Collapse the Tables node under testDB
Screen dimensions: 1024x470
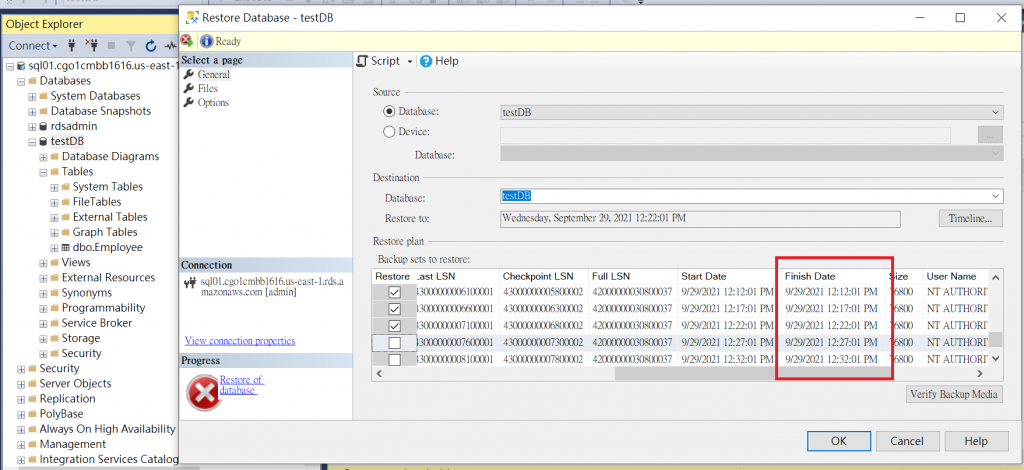pyautogui.click(x=44, y=172)
